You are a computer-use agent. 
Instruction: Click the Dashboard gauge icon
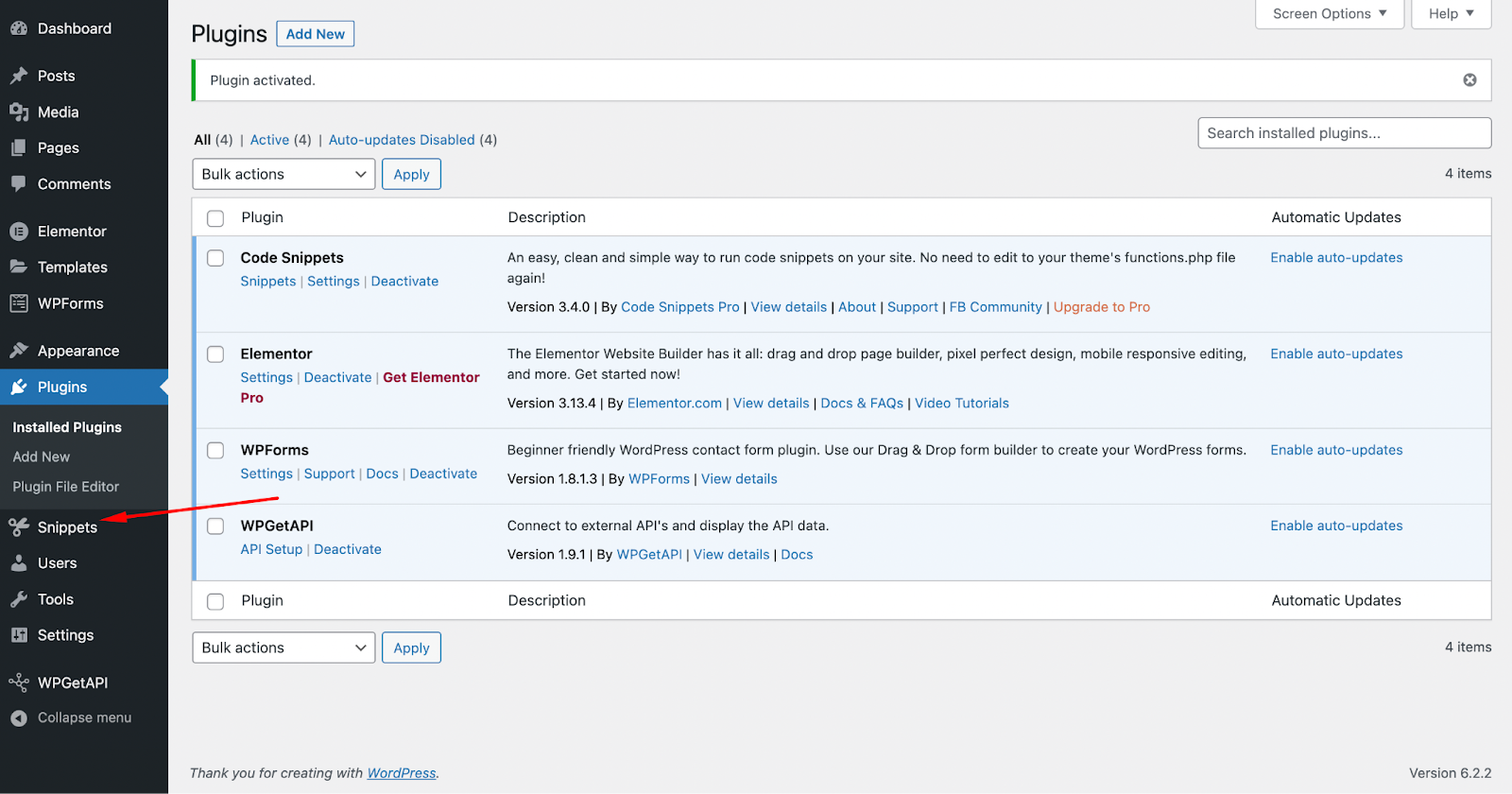(x=19, y=28)
